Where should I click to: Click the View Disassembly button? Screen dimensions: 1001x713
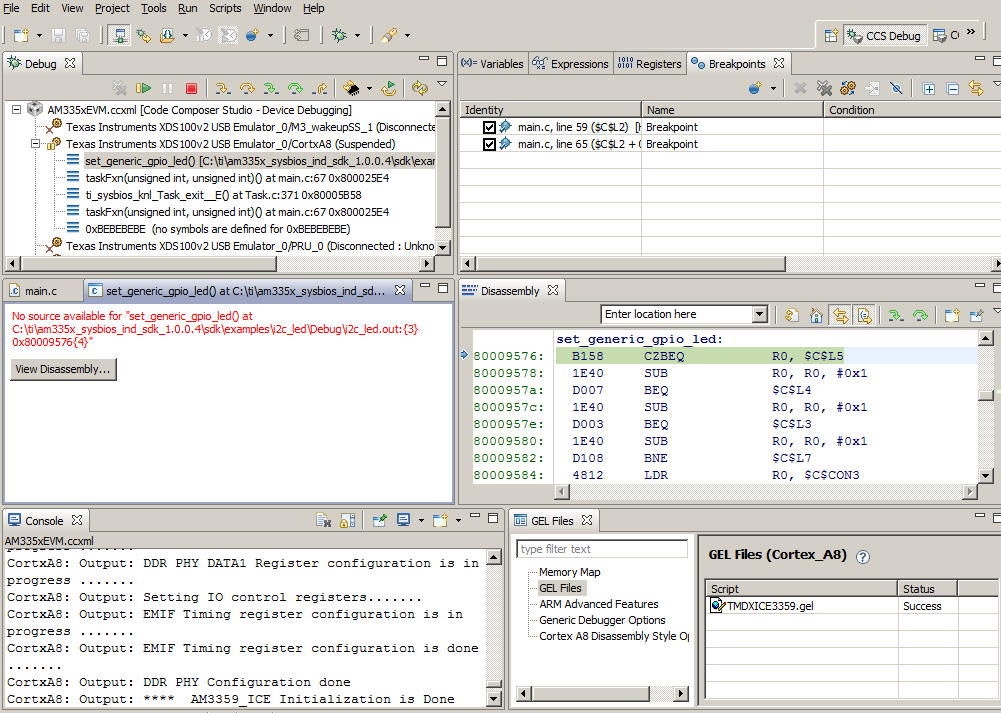pos(63,369)
